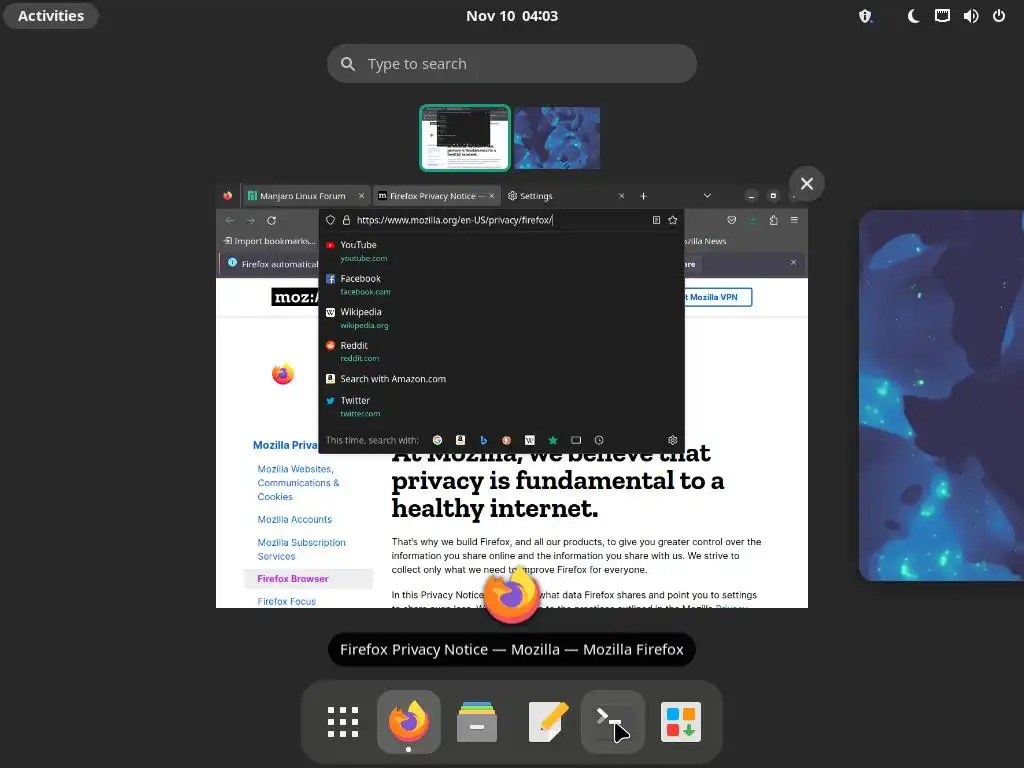
Task: Select Search with Amazon.com suggestion
Action: (502, 379)
